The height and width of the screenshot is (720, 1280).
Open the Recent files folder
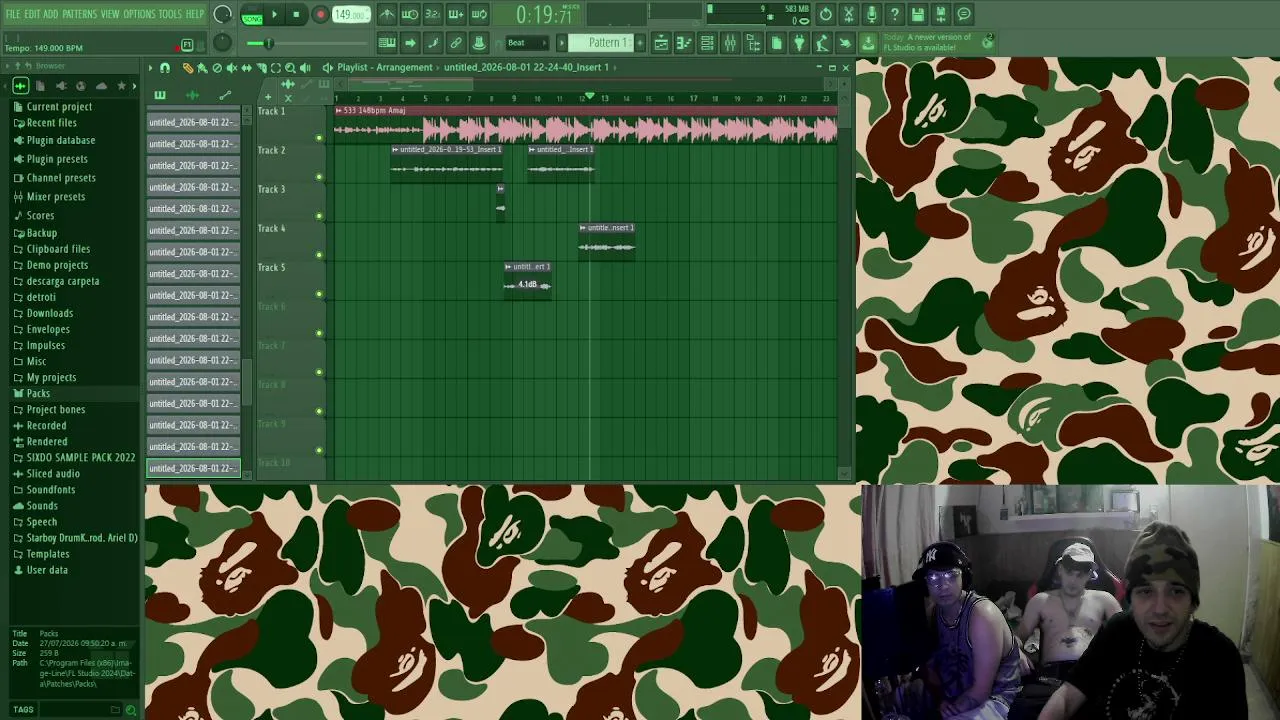(x=51, y=123)
